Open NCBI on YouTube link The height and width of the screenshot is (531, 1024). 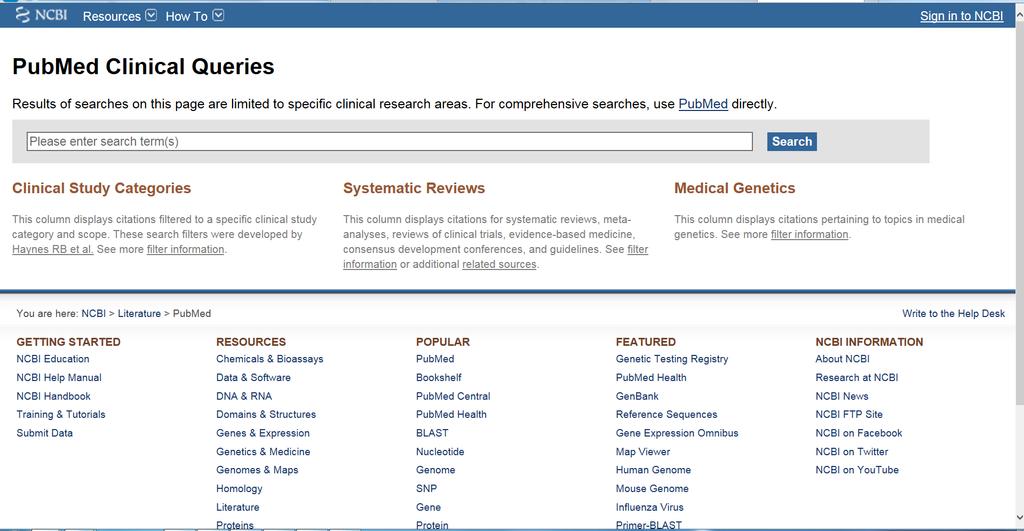(857, 470)
